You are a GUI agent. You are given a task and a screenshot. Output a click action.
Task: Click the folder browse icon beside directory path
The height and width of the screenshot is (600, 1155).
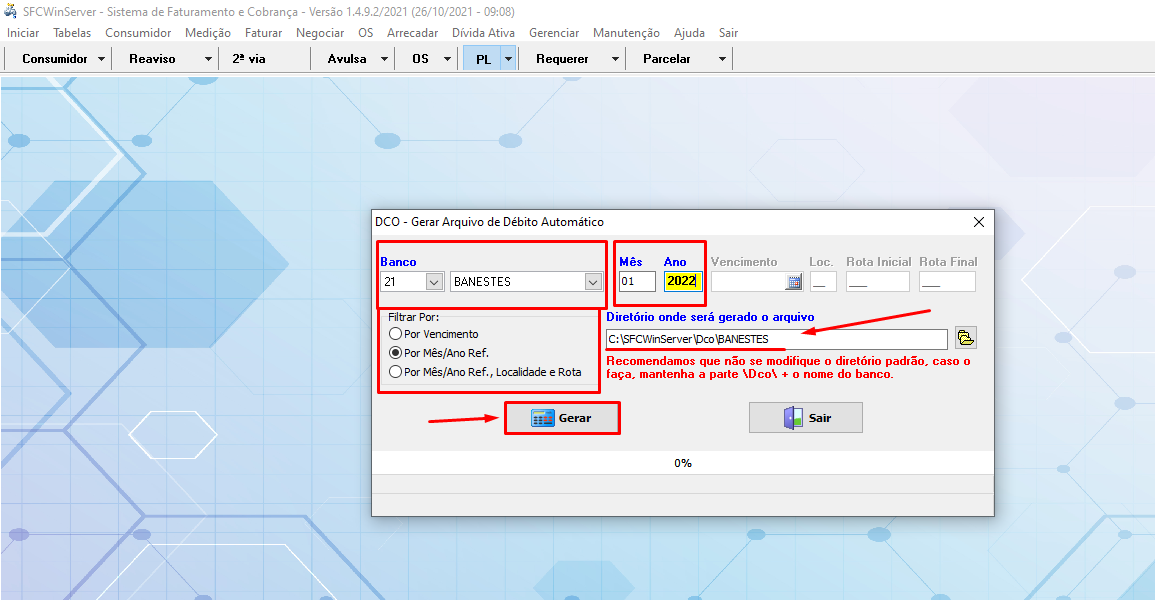965,338
